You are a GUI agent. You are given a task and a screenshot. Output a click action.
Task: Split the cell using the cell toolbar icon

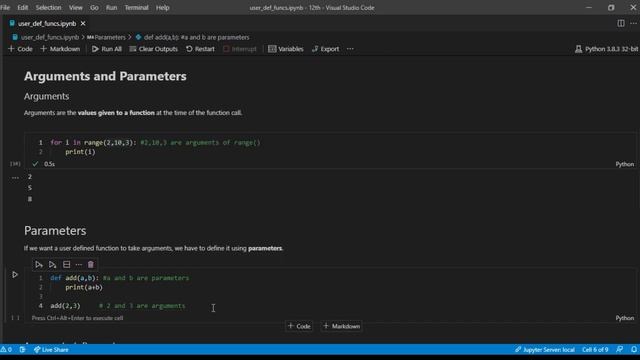(x=67, y=264)
